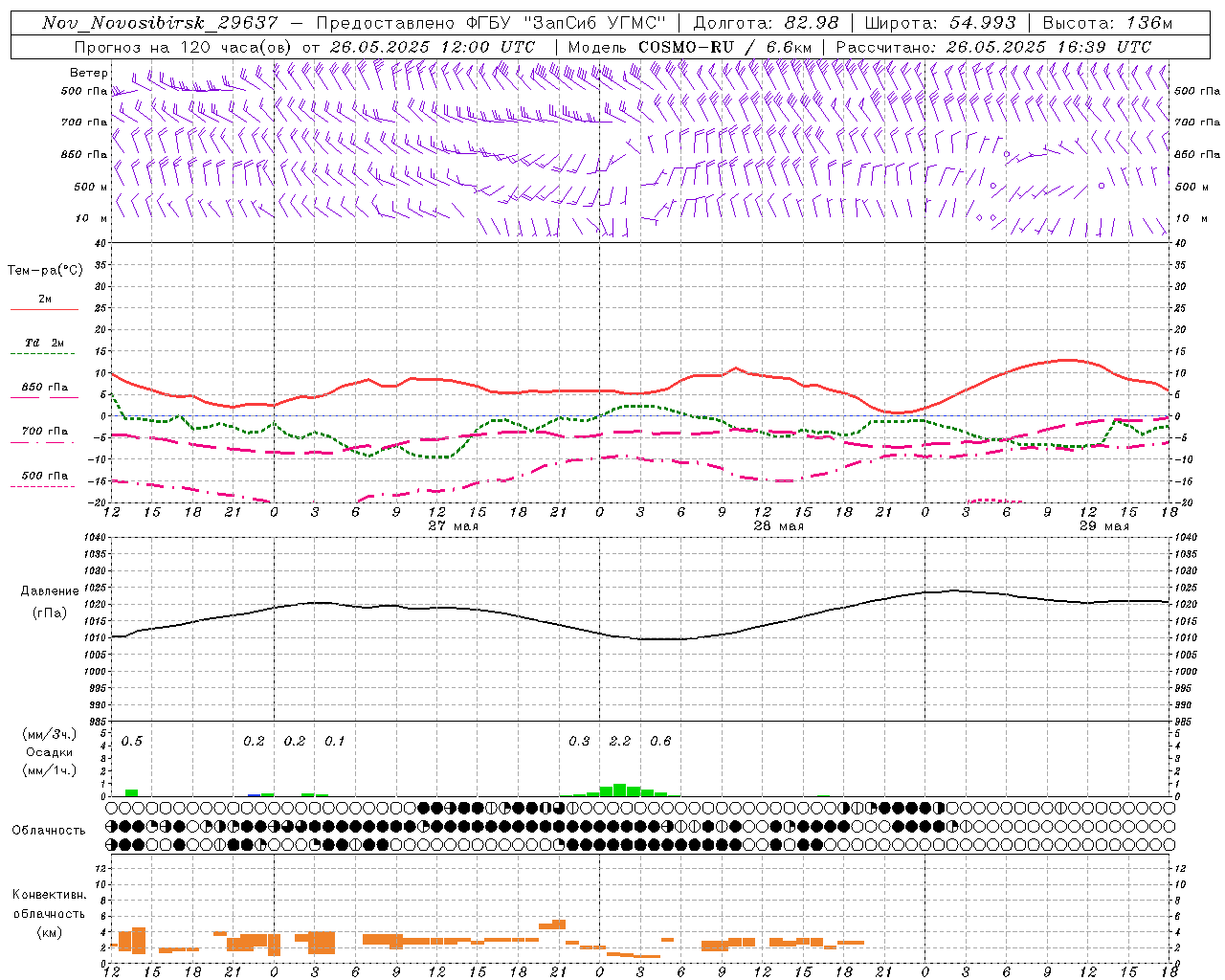Click the "0.1" precipitation amount
The height and width of the screenshot is (980, 1225).
pos(335,742)
